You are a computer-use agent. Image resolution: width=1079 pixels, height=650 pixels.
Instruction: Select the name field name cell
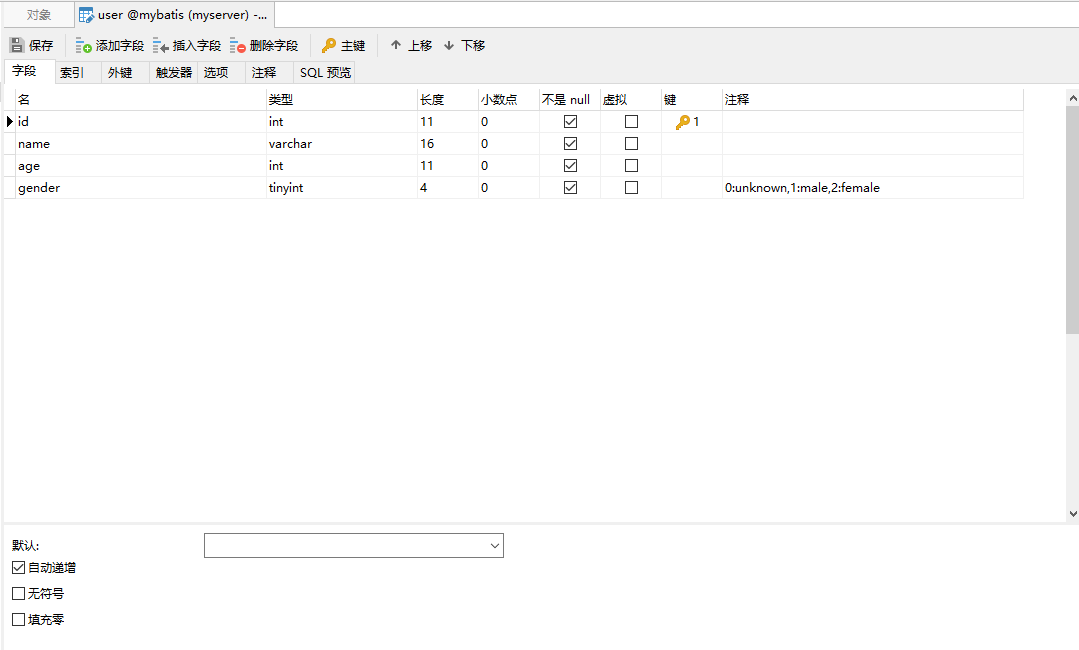pyautogui.click(x=140, y=144)
